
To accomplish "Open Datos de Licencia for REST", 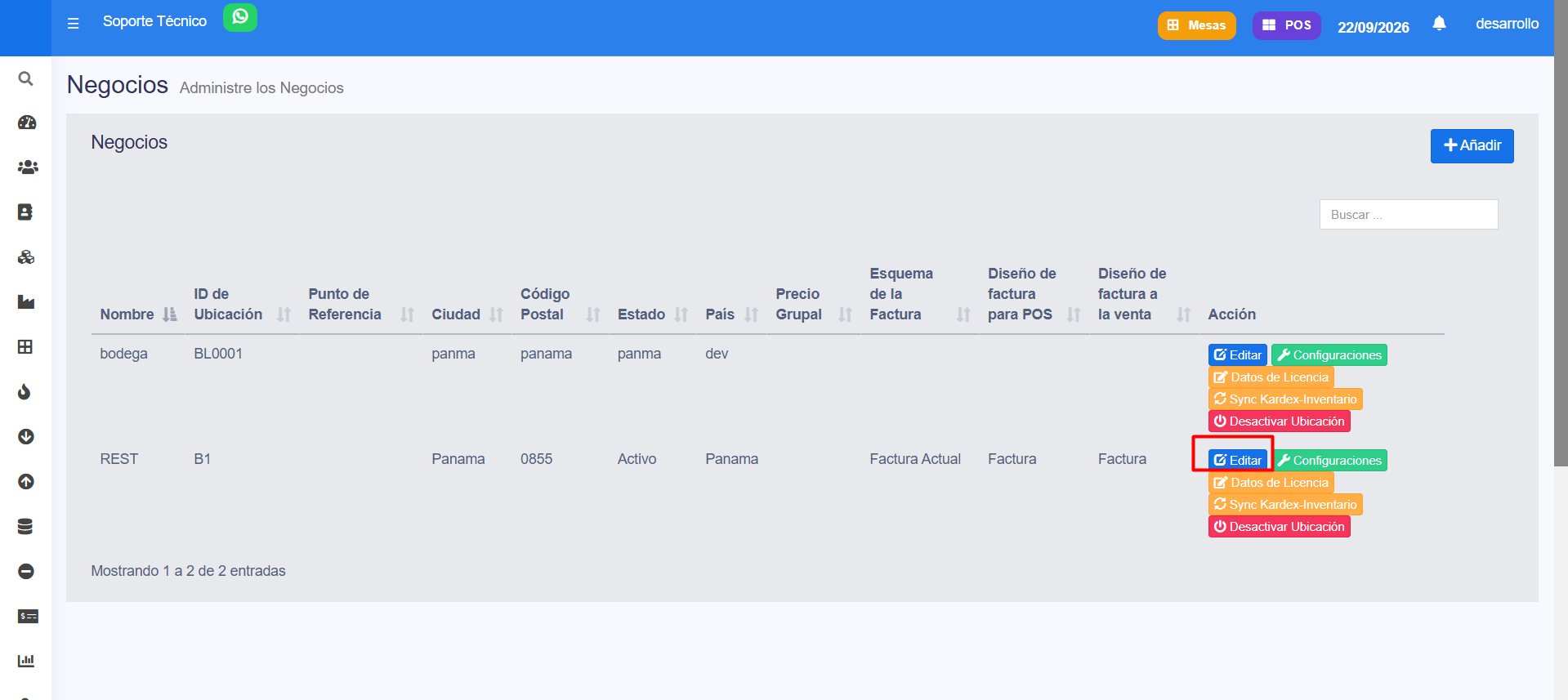I will click(1271, 482).
